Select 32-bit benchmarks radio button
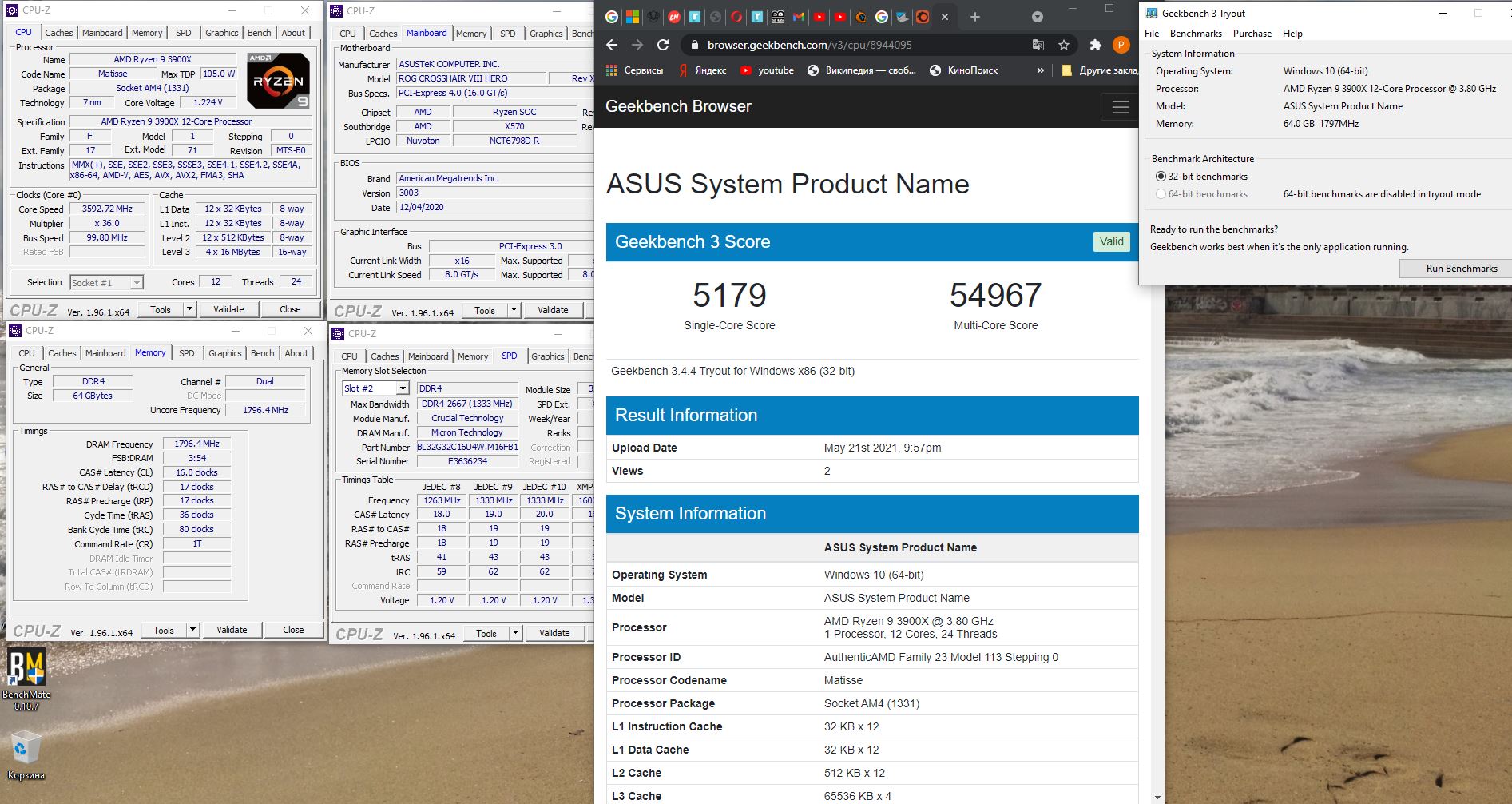This screenshot has width=1512, height=804. point(1161,177)
